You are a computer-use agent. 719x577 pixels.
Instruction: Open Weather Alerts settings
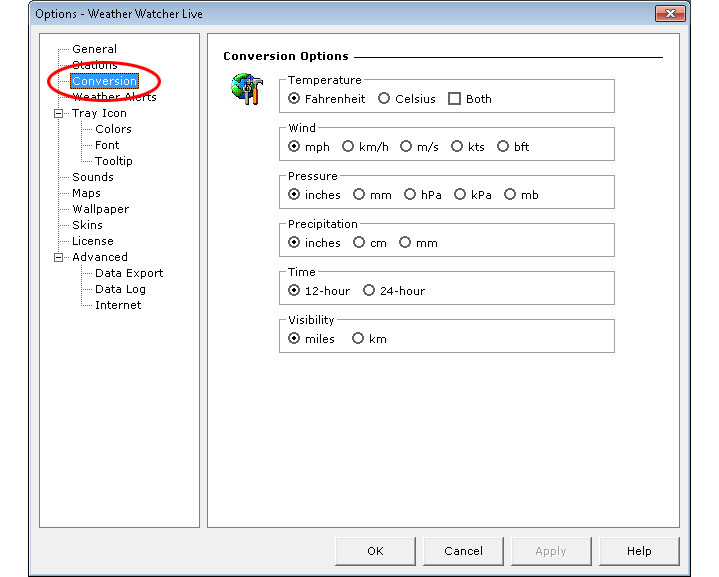[114, 97]
